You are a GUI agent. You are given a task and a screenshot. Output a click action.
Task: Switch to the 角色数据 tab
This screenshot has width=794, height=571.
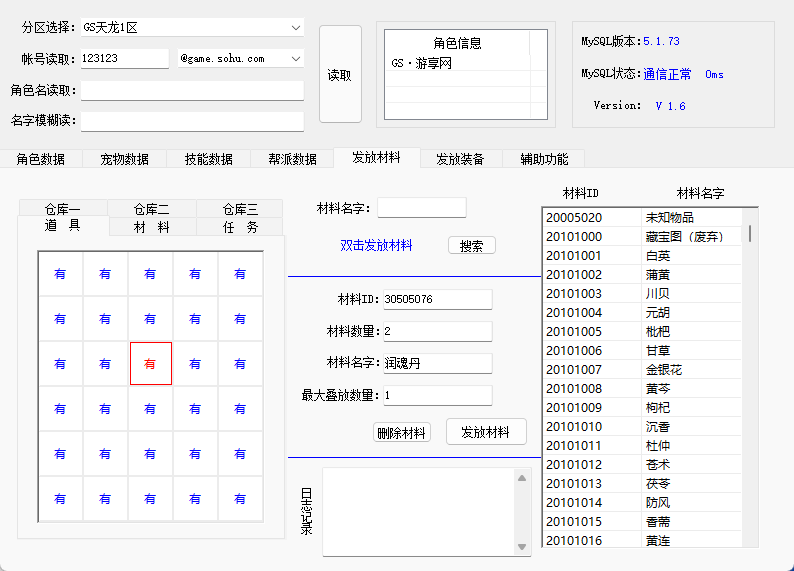point(41,159)
